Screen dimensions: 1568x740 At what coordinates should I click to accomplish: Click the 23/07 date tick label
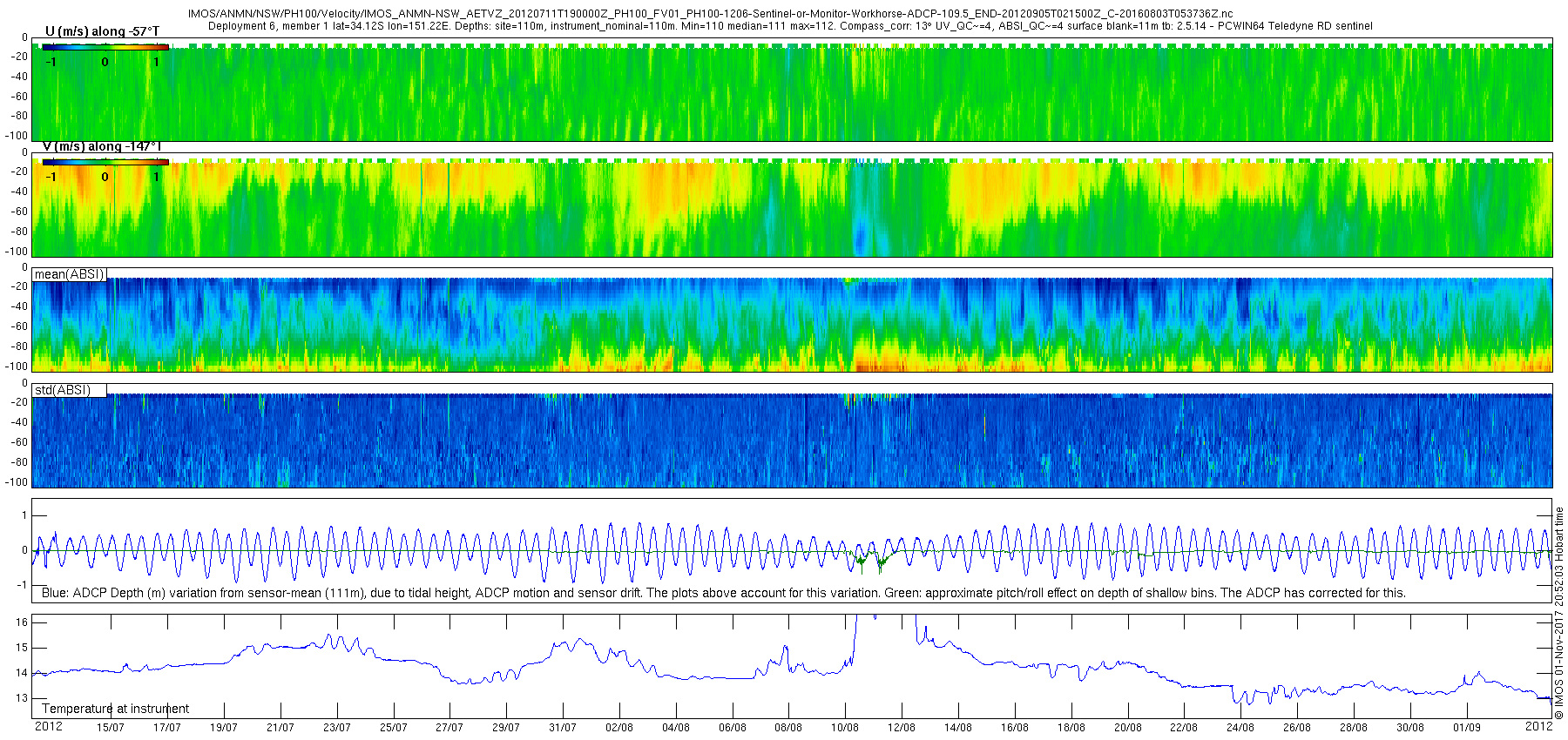(336, 728)
